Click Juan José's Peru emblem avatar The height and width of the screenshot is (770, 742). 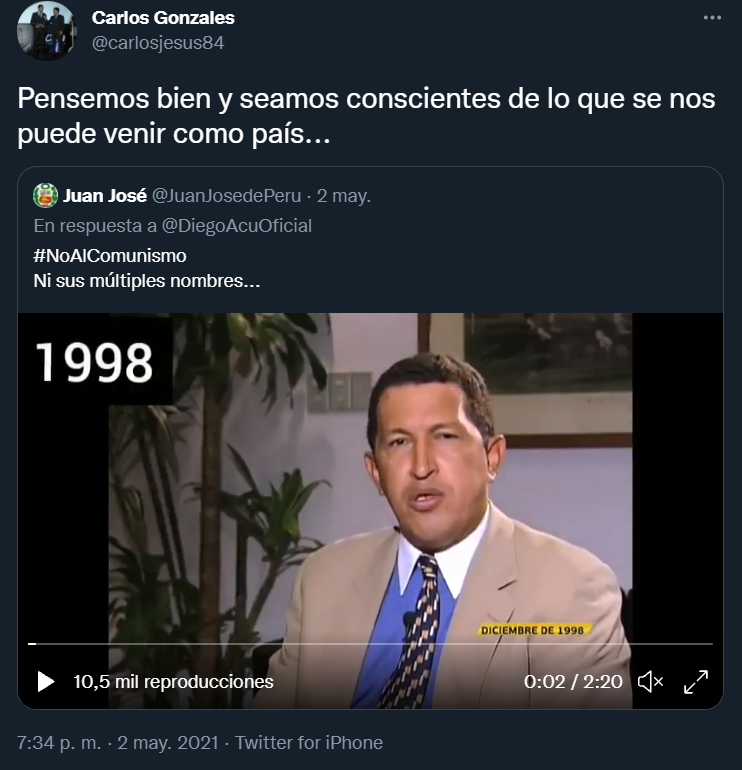pos(45,195)
